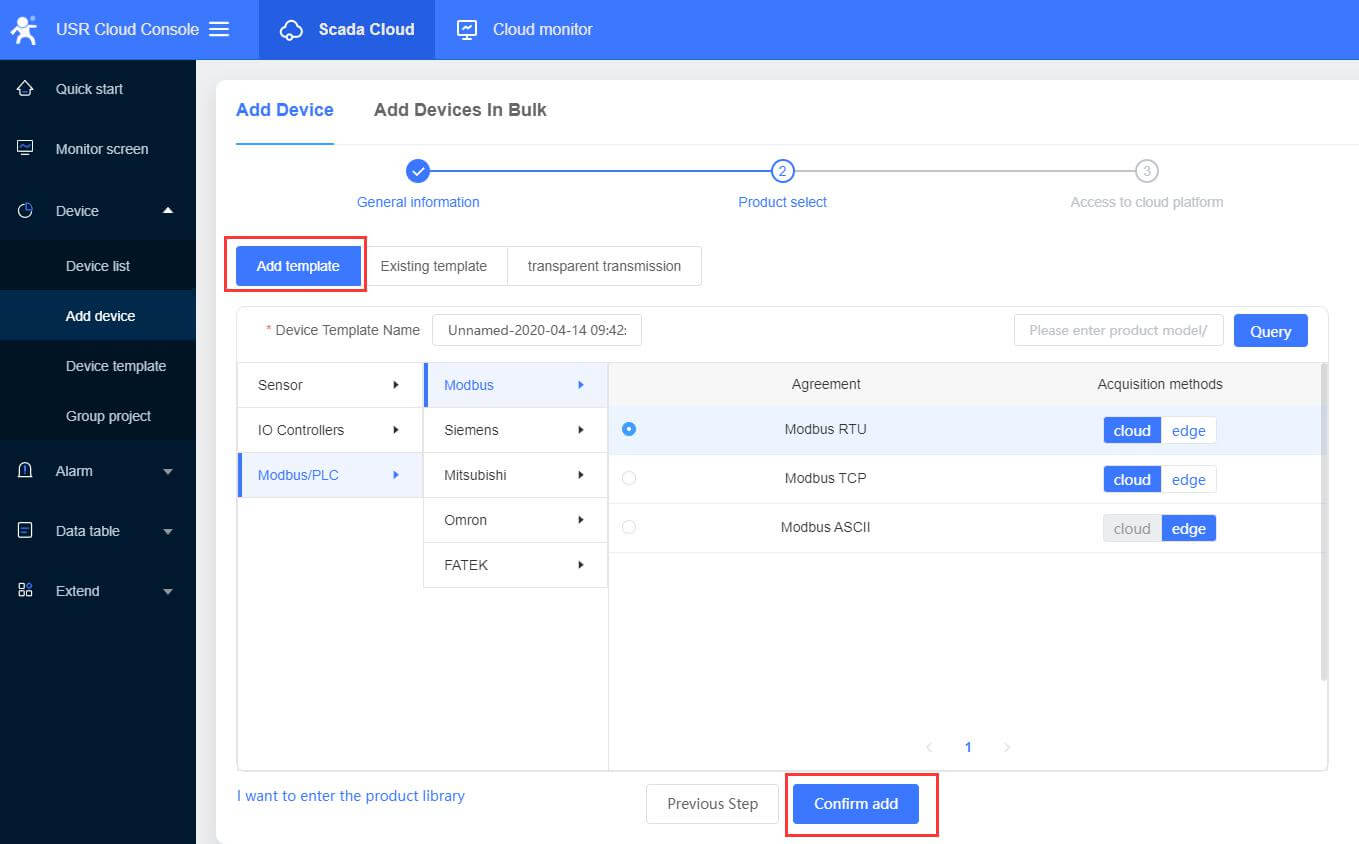Image resolution: width=1359 pixels, height=844 pixels.
Task: Click the product list vertical scrollbar
Action: click(1324, 522)
